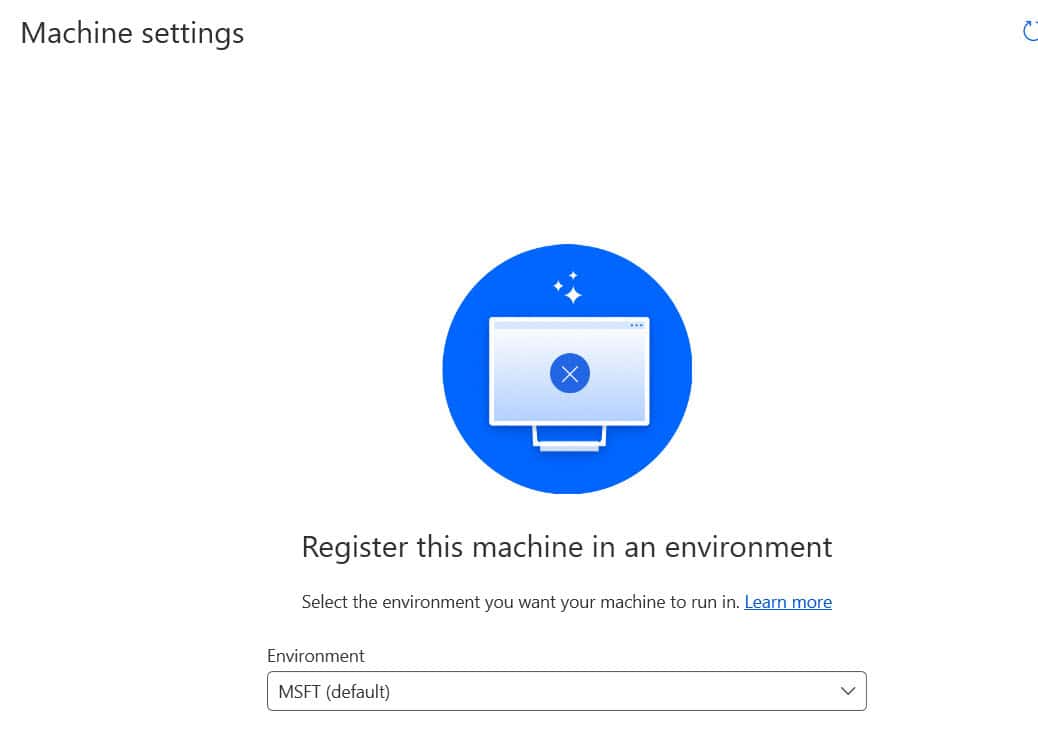Click the sparkles above the monitor illustration
1038x740 pixels.
tap(570, 285)
